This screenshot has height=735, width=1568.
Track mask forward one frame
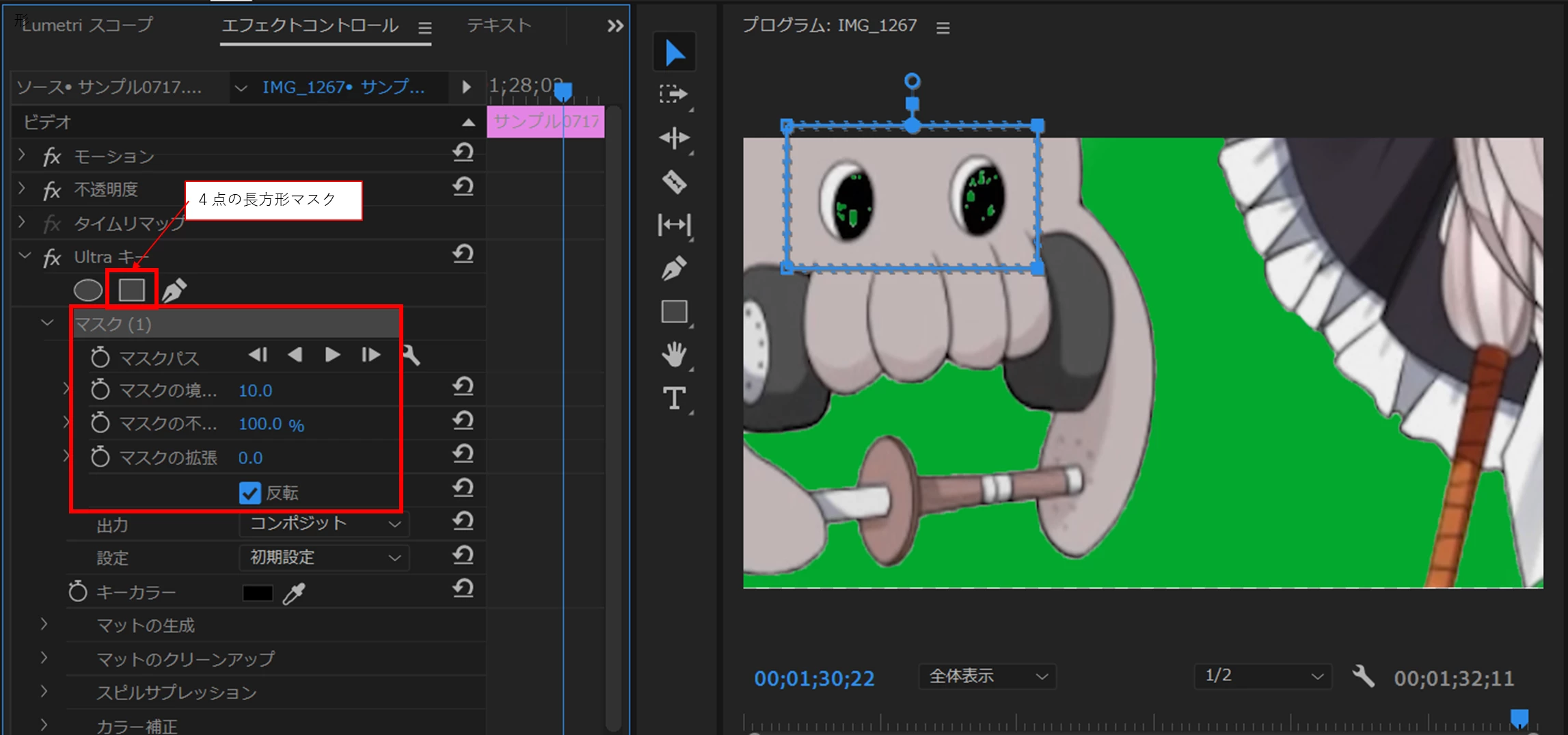370,355
